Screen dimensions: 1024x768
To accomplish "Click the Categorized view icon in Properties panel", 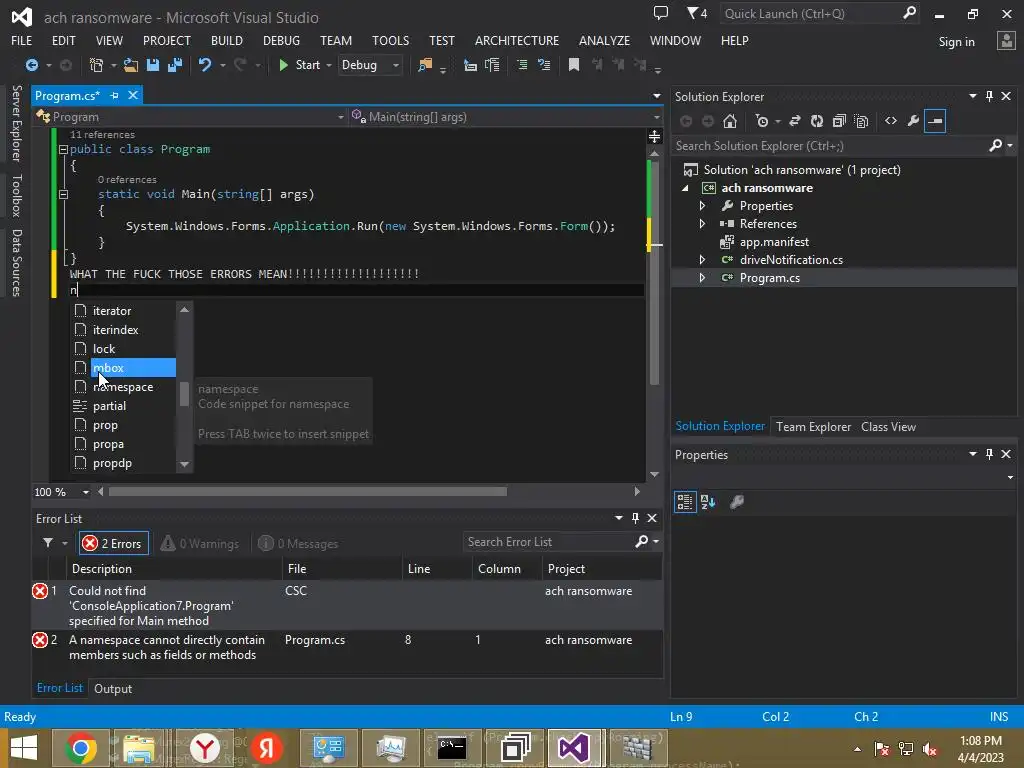I will click(x=684, y=502).
